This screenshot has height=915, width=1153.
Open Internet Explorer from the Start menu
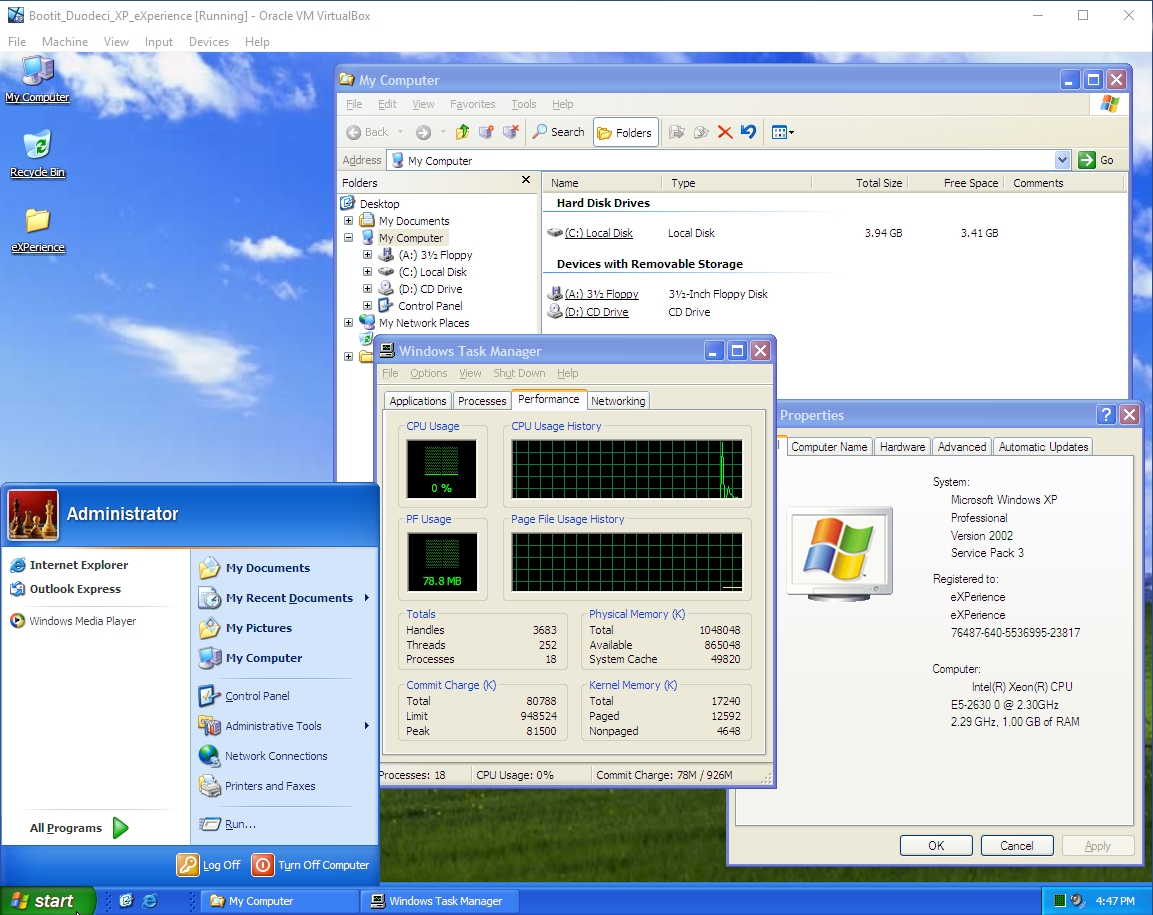coord(70,565)
